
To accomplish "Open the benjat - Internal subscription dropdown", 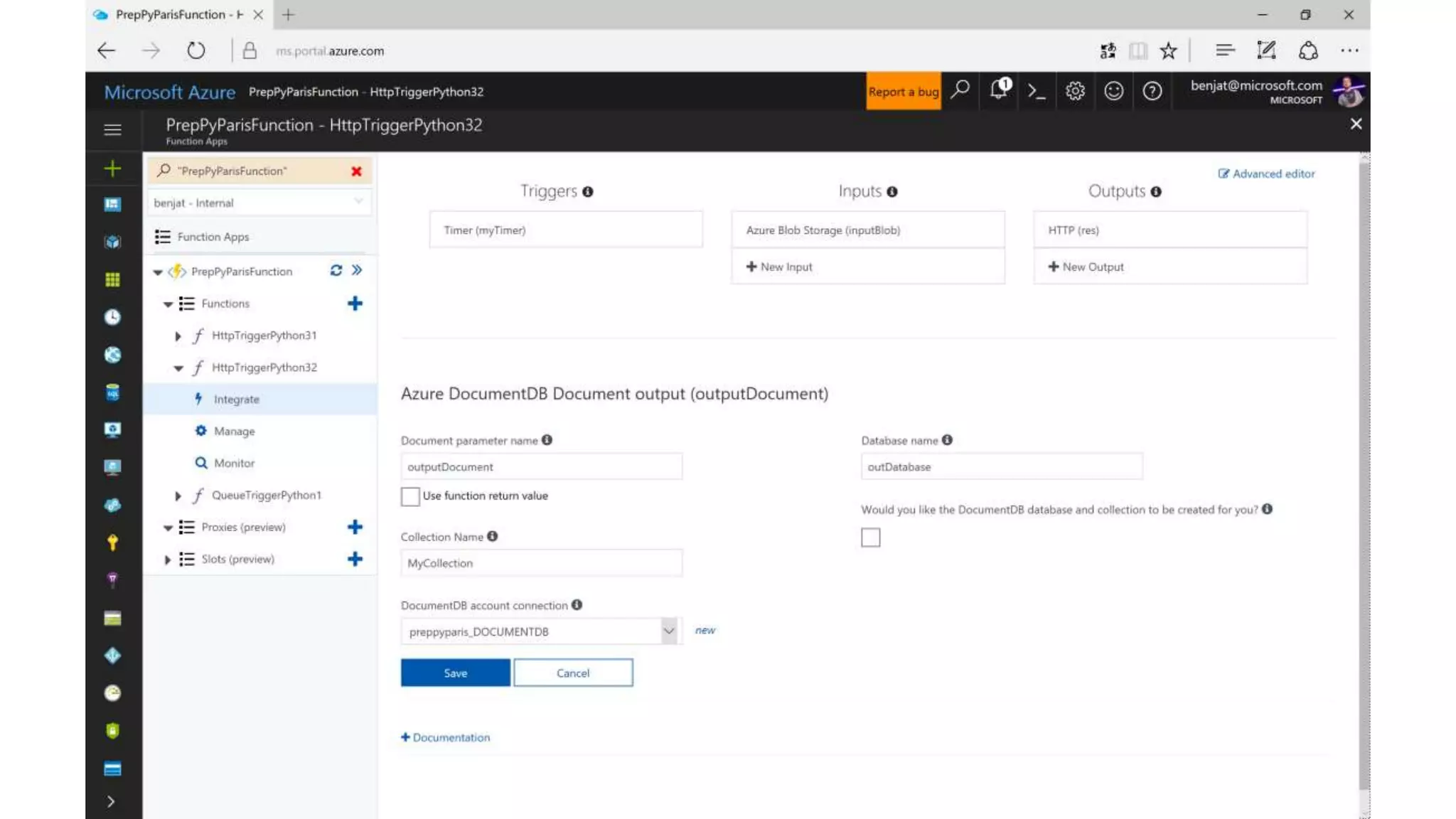I will click(259, 203).
